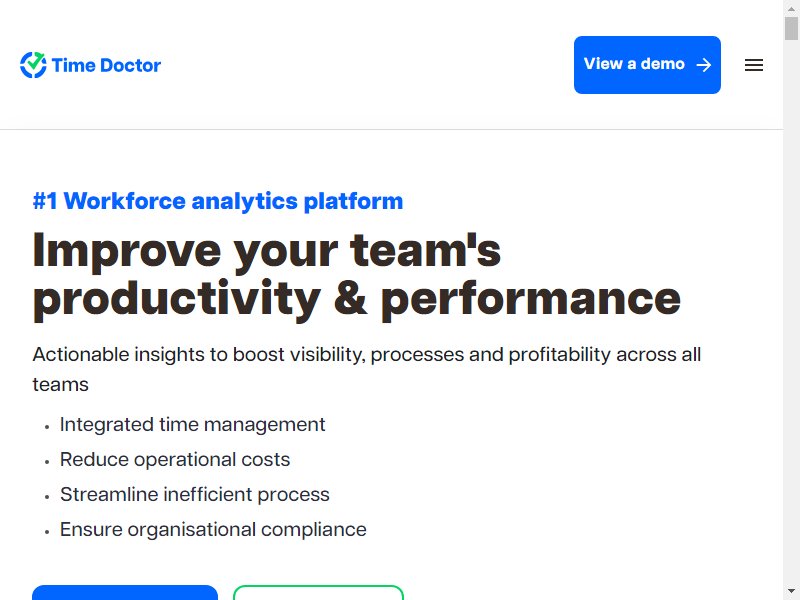Click the 'Improve your team's' headline line
Image resolution: width=800 pixels, height=600 pixels.
pos(267,251)
